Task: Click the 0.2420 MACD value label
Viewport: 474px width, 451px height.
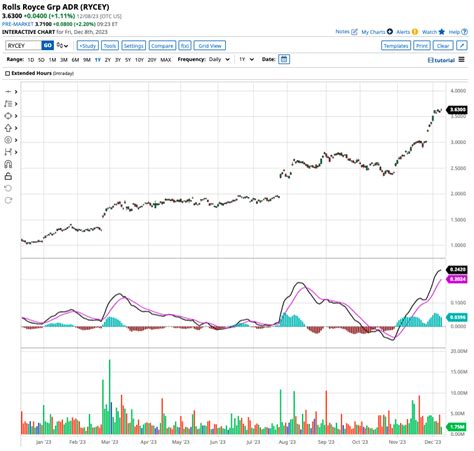Action: point(457,269)
